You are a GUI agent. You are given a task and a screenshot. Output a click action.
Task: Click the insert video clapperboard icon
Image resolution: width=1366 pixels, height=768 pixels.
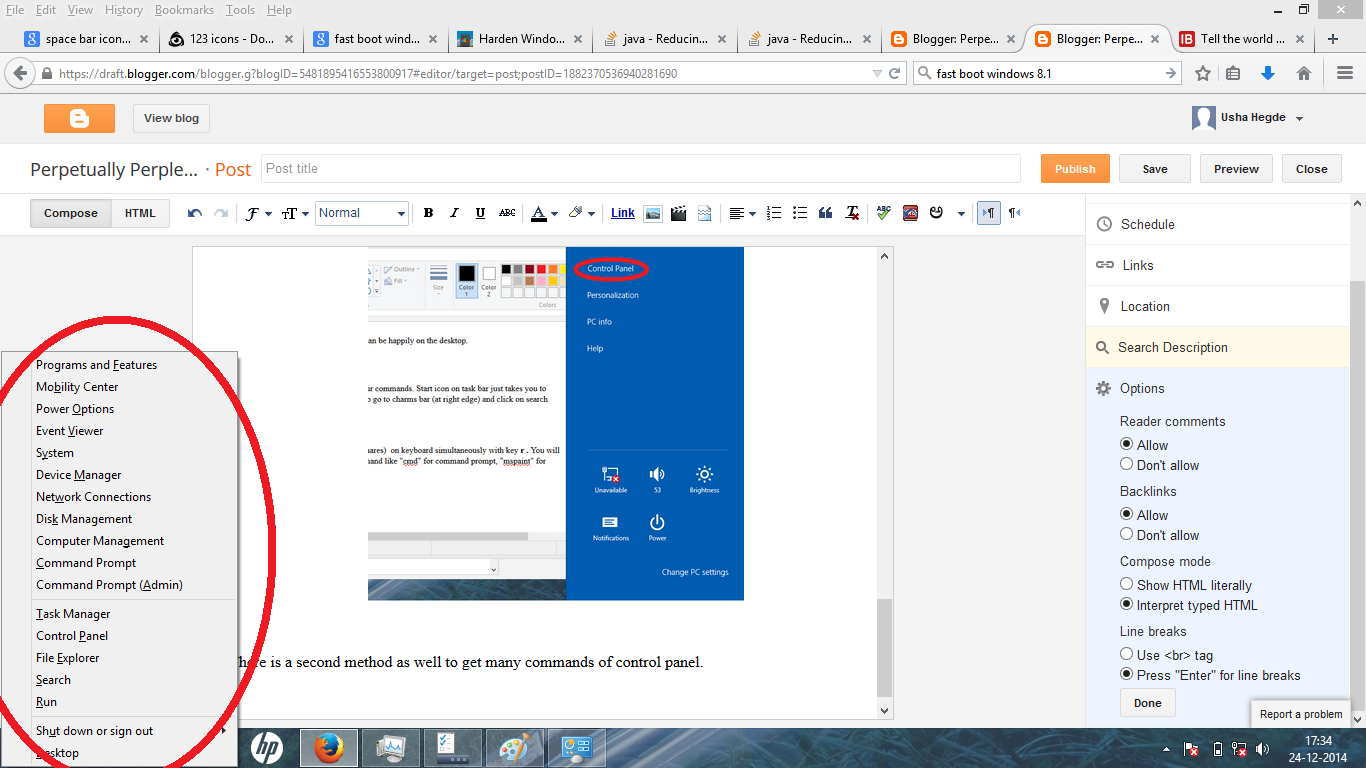click(x=678, y=213)
